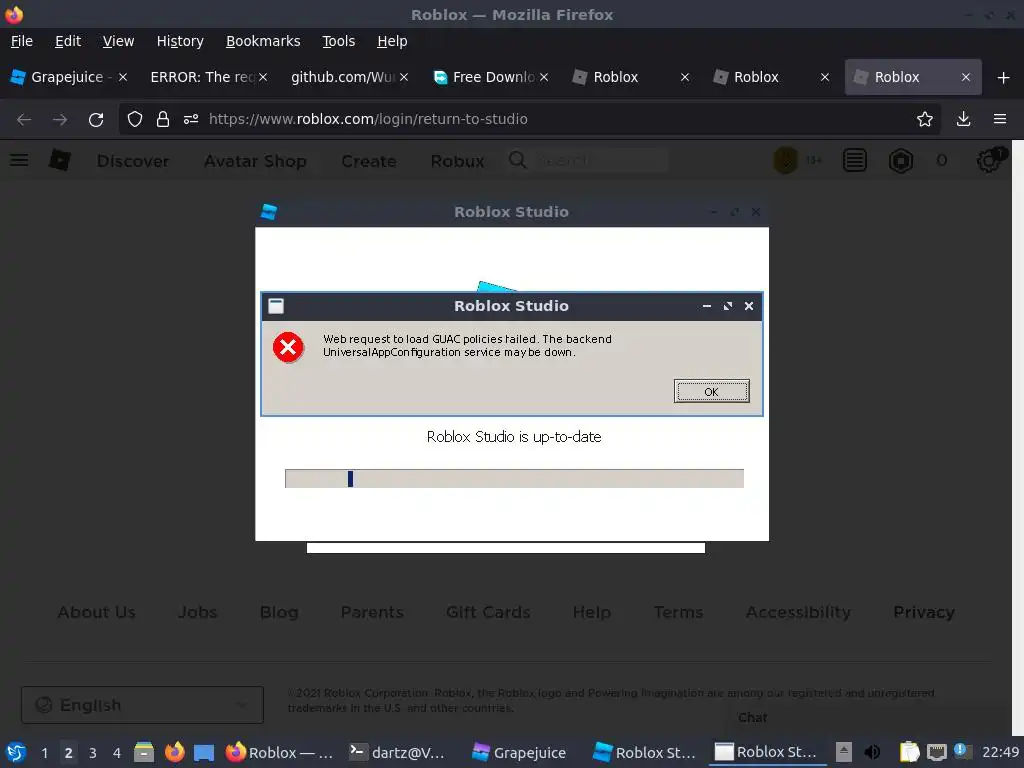Close the Grapejuice tab

[x=123, y=77]
